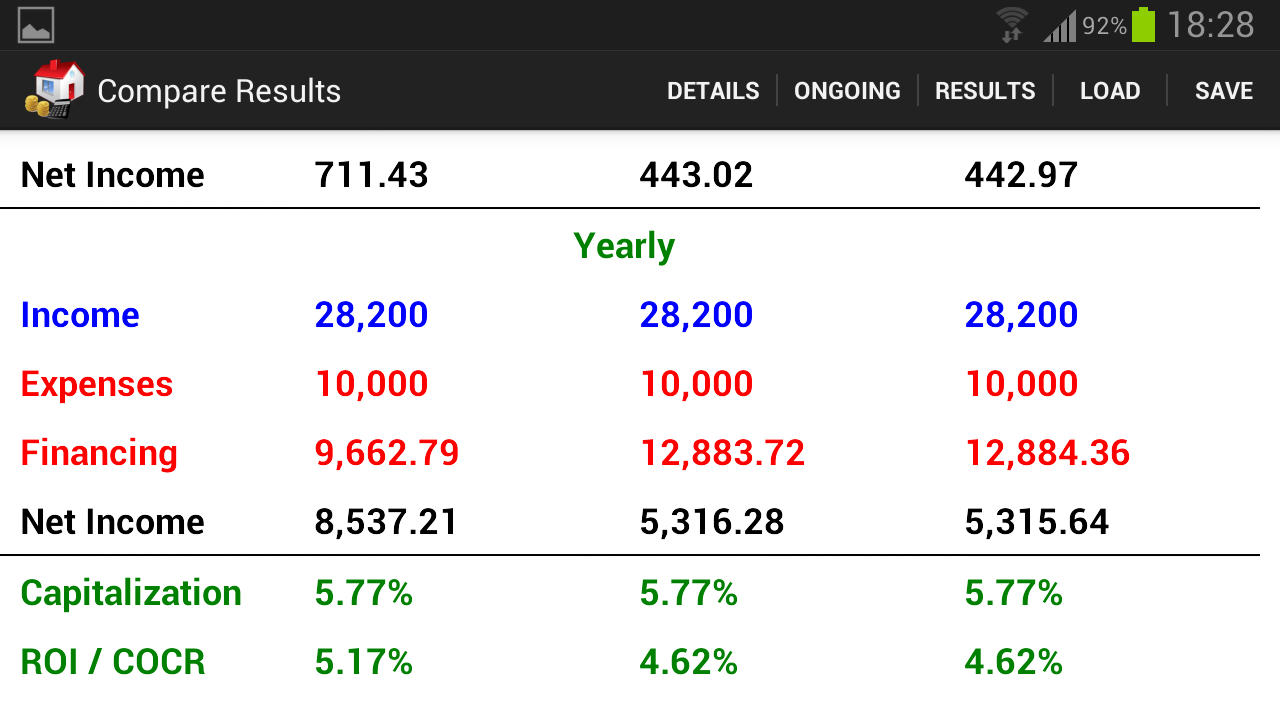This screenshot has height=720, width=1280.
Task: Open the DETAILS tab
Action: [713, 91]
